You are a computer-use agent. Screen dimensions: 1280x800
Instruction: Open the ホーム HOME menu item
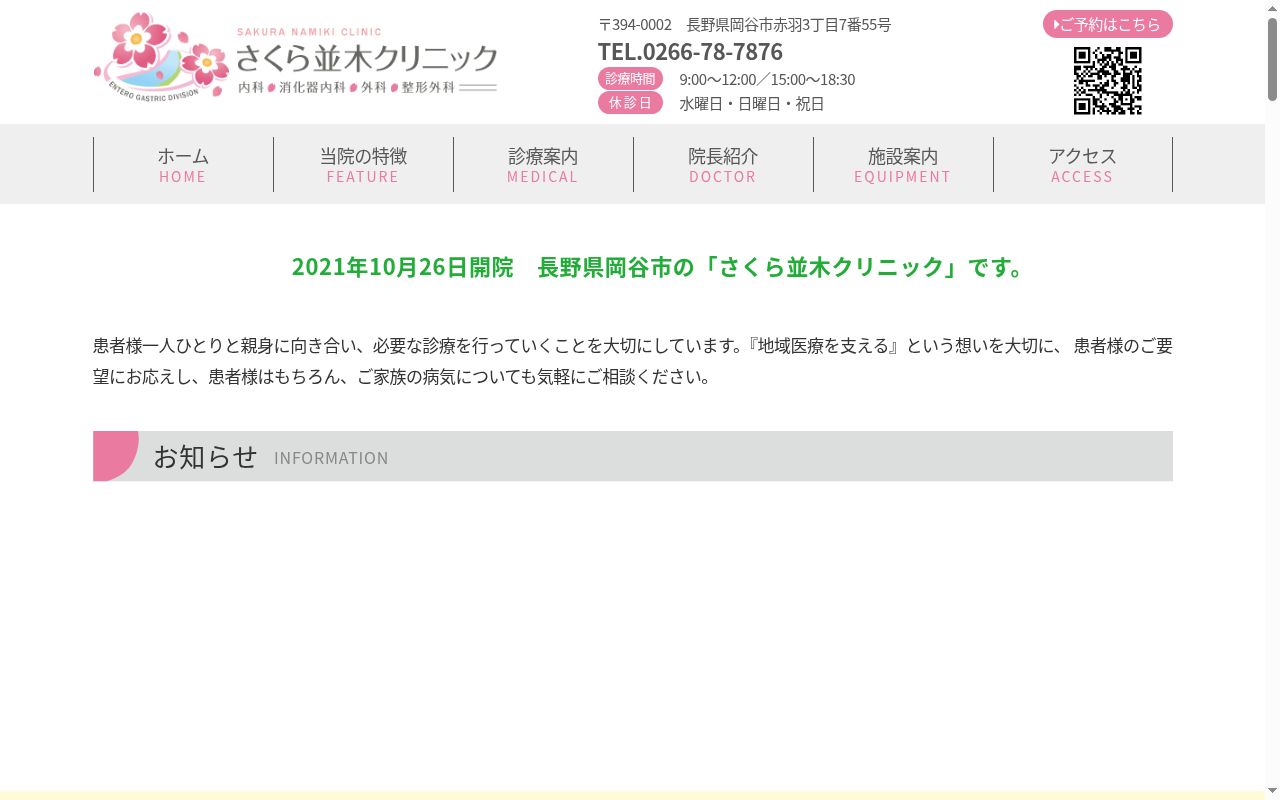click(183, 164)
